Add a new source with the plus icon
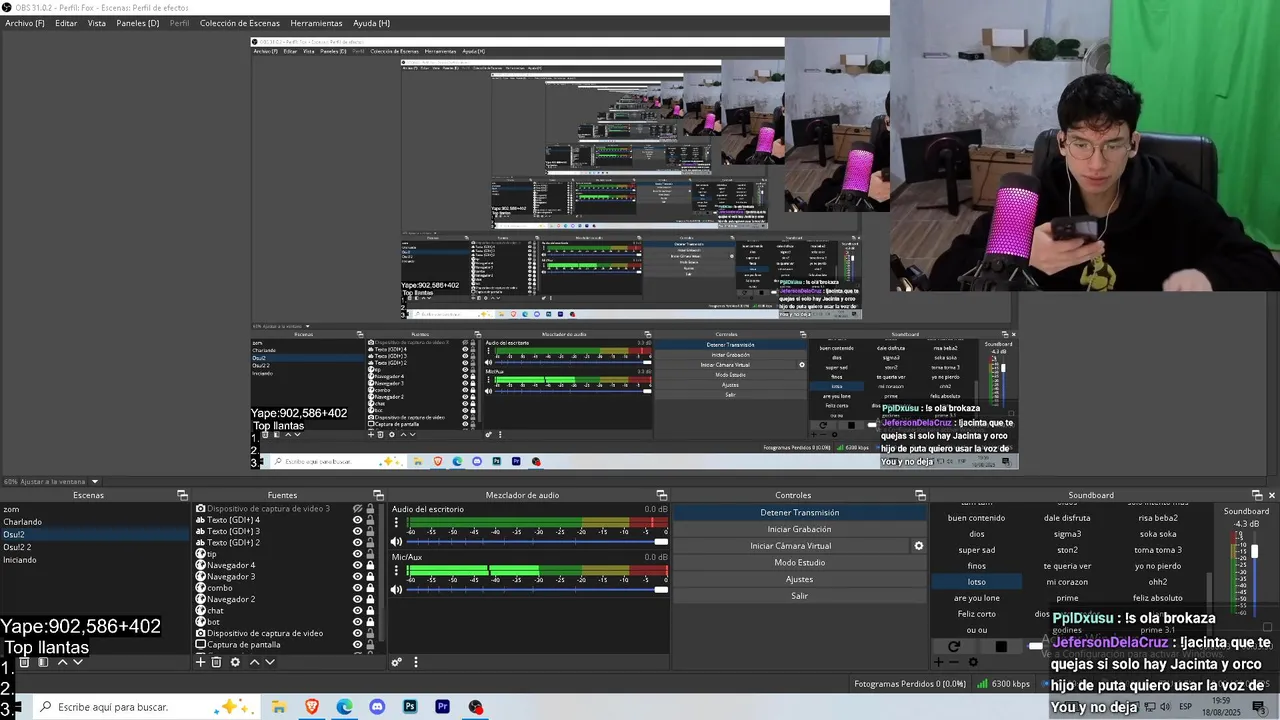 point(200,662)
